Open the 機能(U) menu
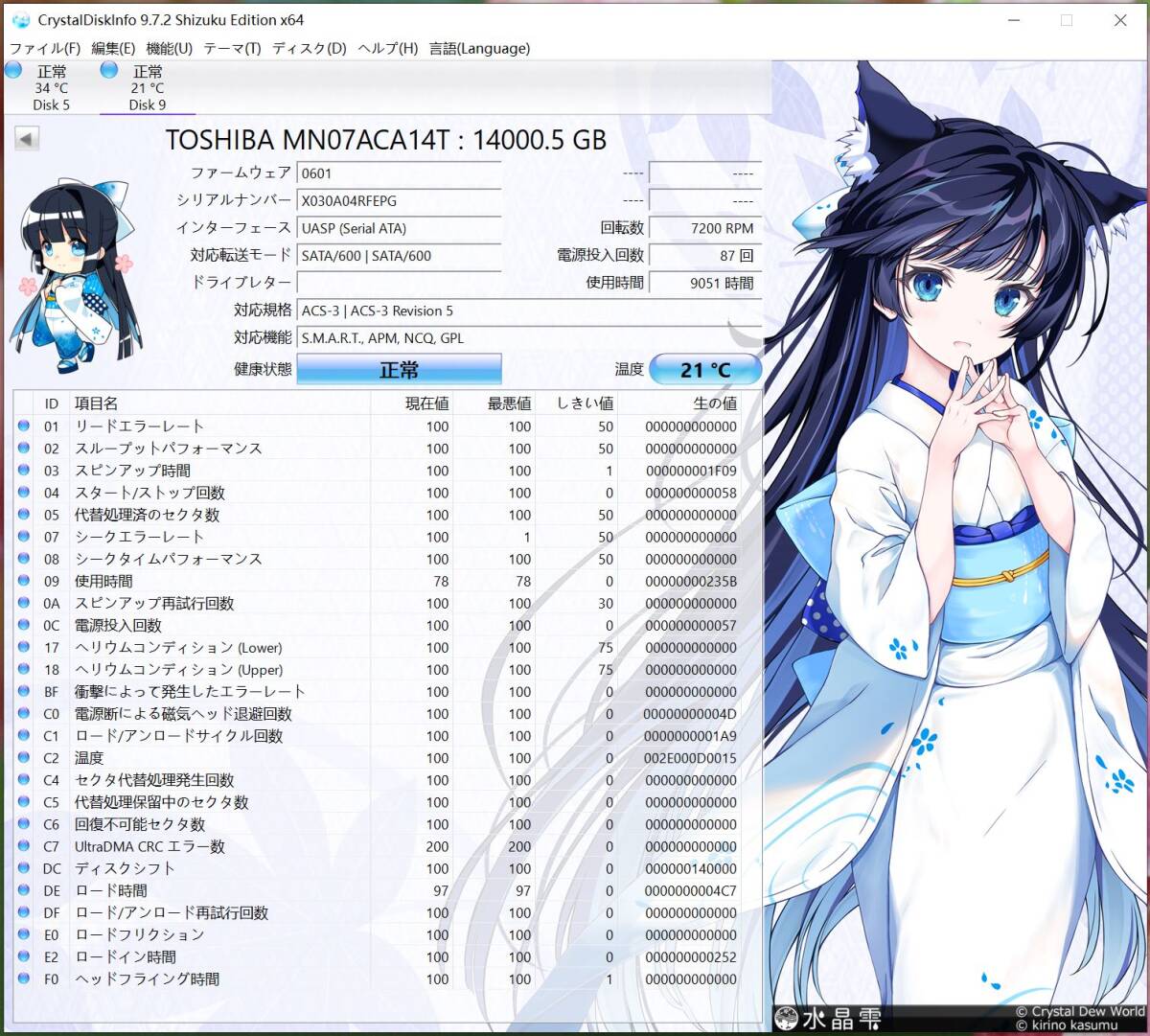The height and width of the screenshot is (1036, 1150). 169,48
